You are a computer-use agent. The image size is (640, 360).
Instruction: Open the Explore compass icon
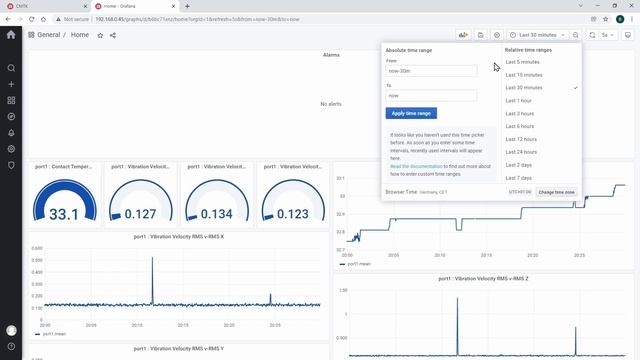pos(11,117)
